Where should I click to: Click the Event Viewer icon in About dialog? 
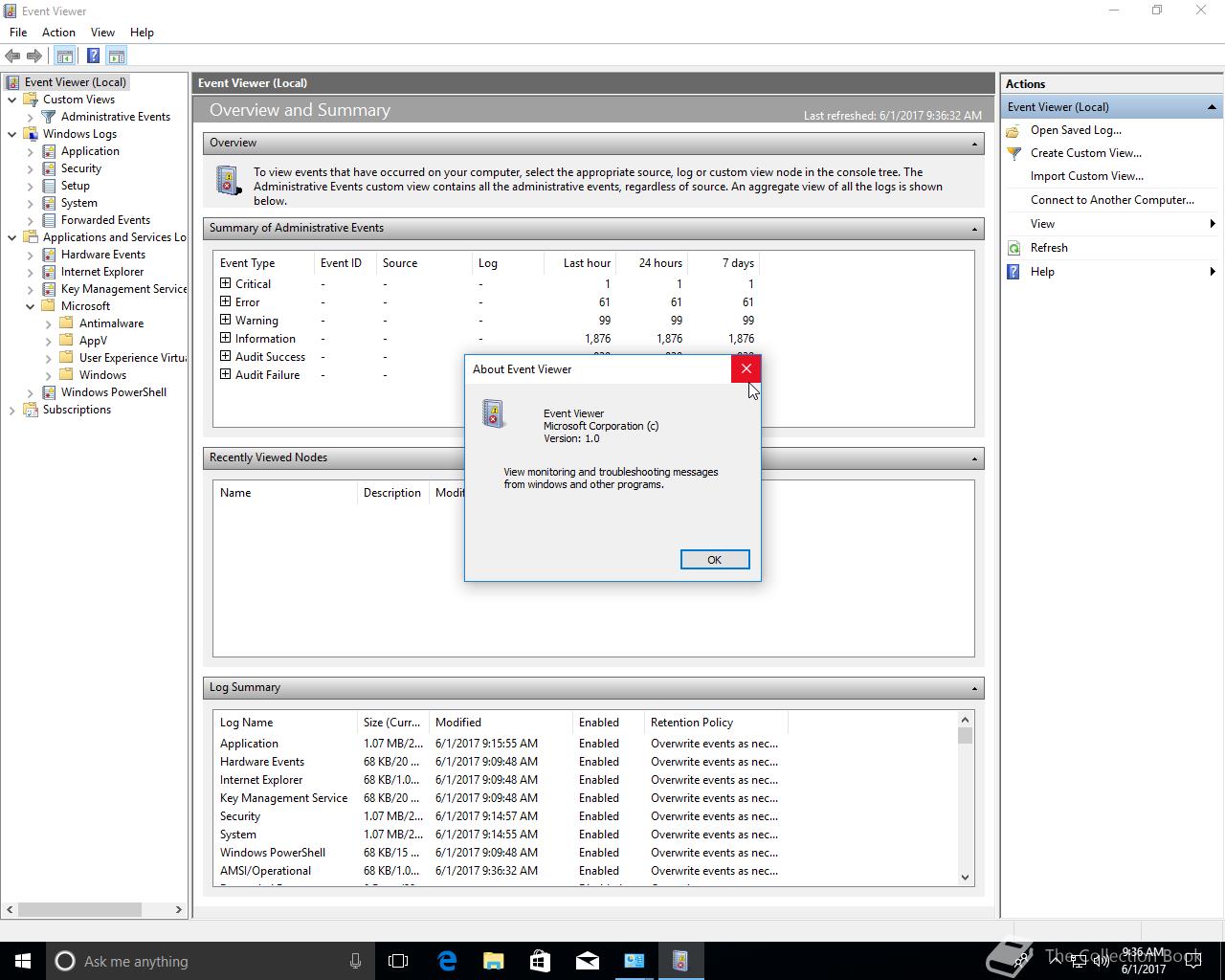point(493,413)
